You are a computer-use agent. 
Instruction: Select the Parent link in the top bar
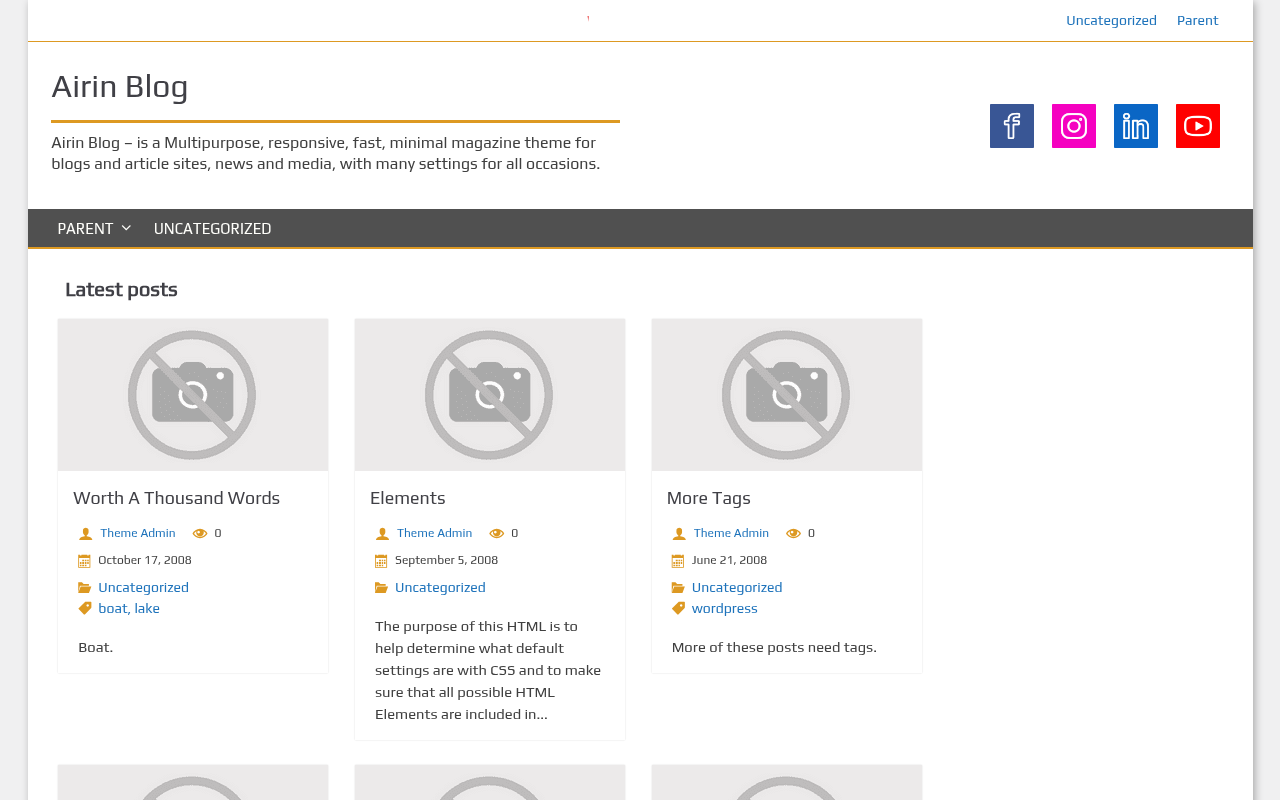click(x=1197, y=20)
